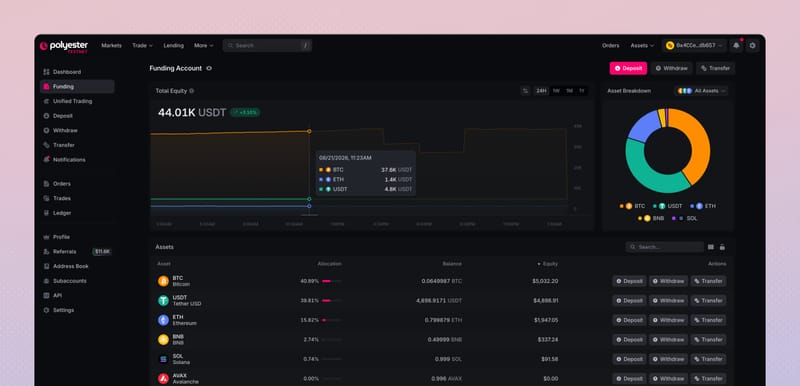The width and height of the screenshot is (800, 386).
Task: Open the wallet address account dropdown
Action: coord(694,45)
